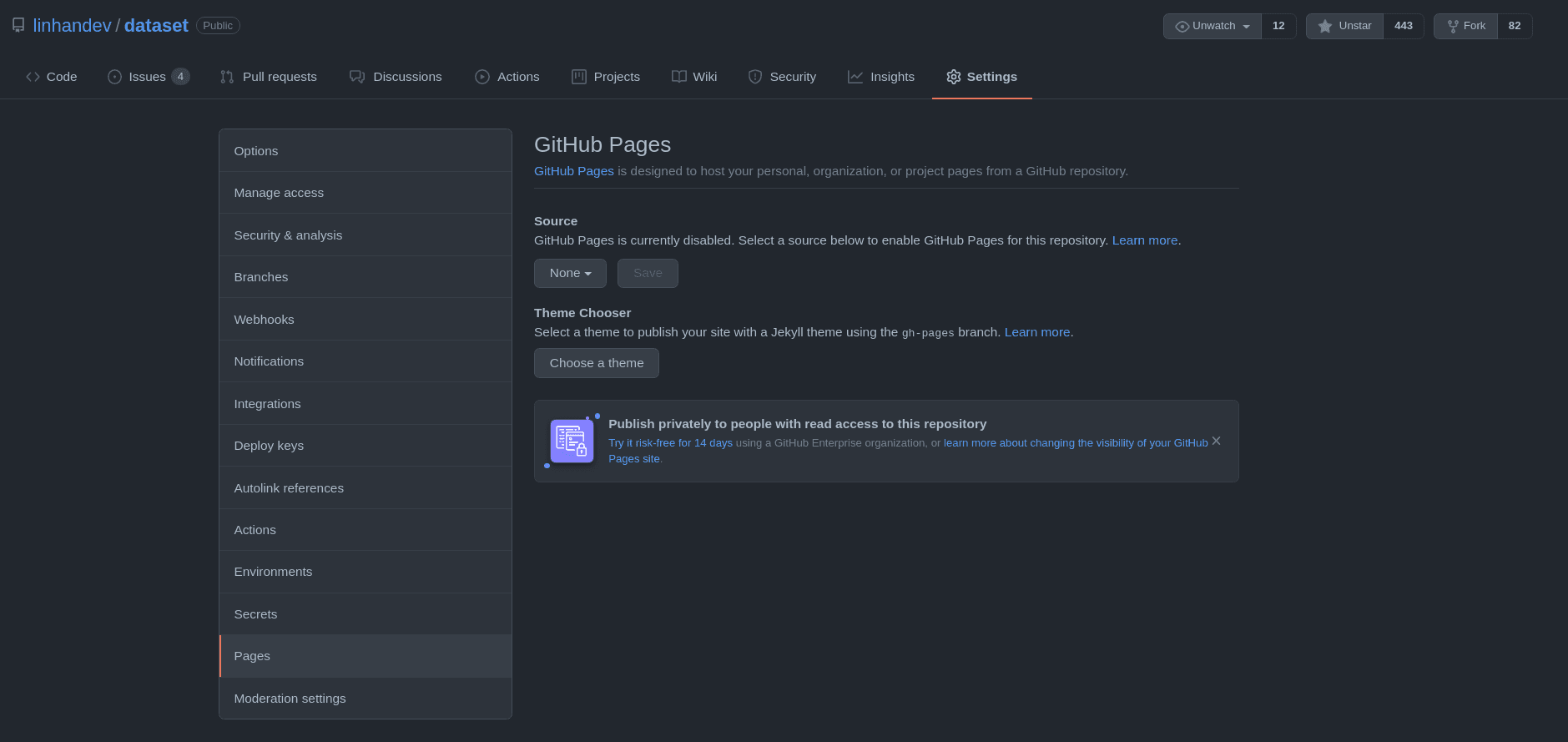Click the Choose a theme button
This screenshot has height=742, width=1568.
click(x=596, y=363)
